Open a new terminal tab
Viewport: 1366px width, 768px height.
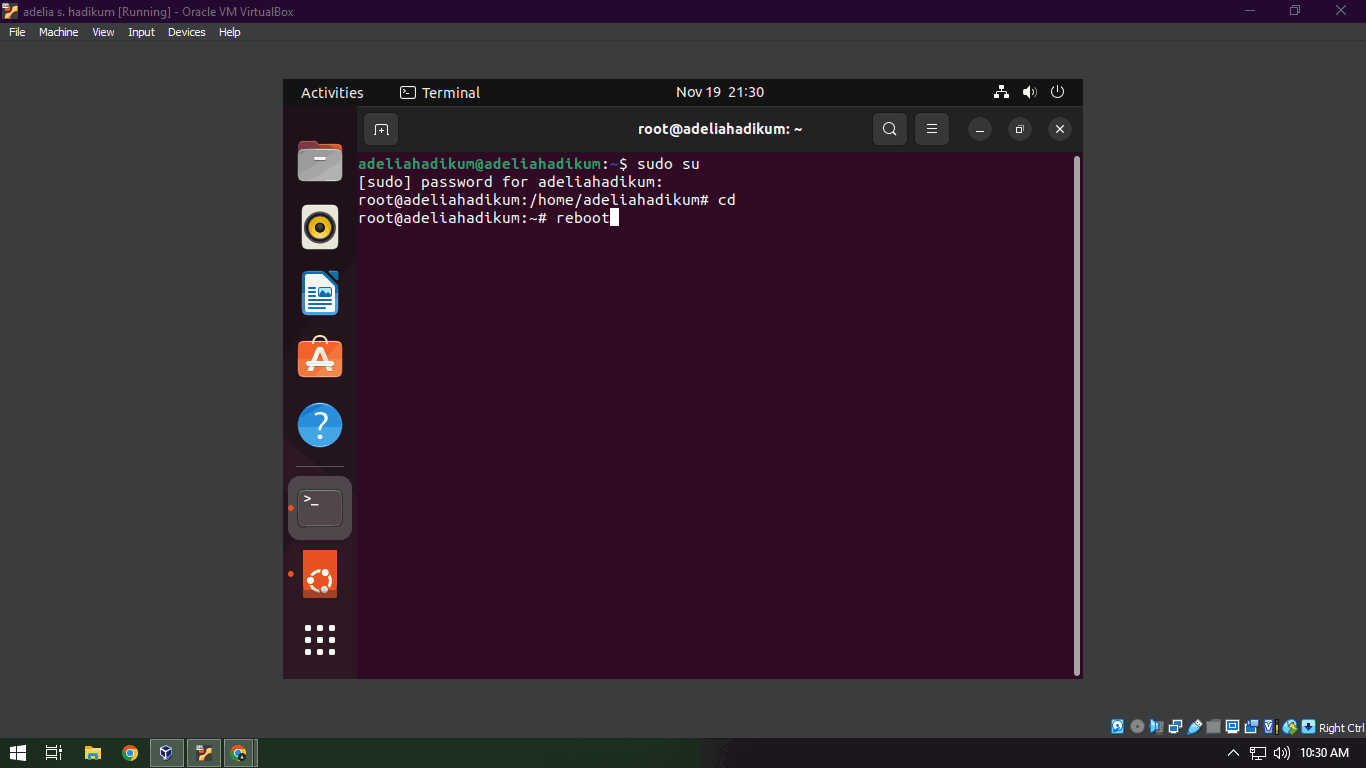[381, 129]
